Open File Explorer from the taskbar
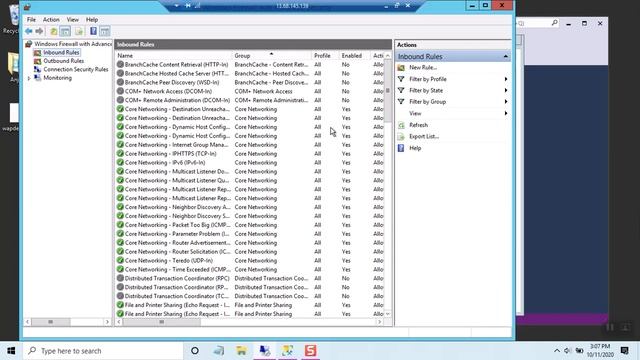The width and height of the screenshot is (640, 360). (241, 351)
